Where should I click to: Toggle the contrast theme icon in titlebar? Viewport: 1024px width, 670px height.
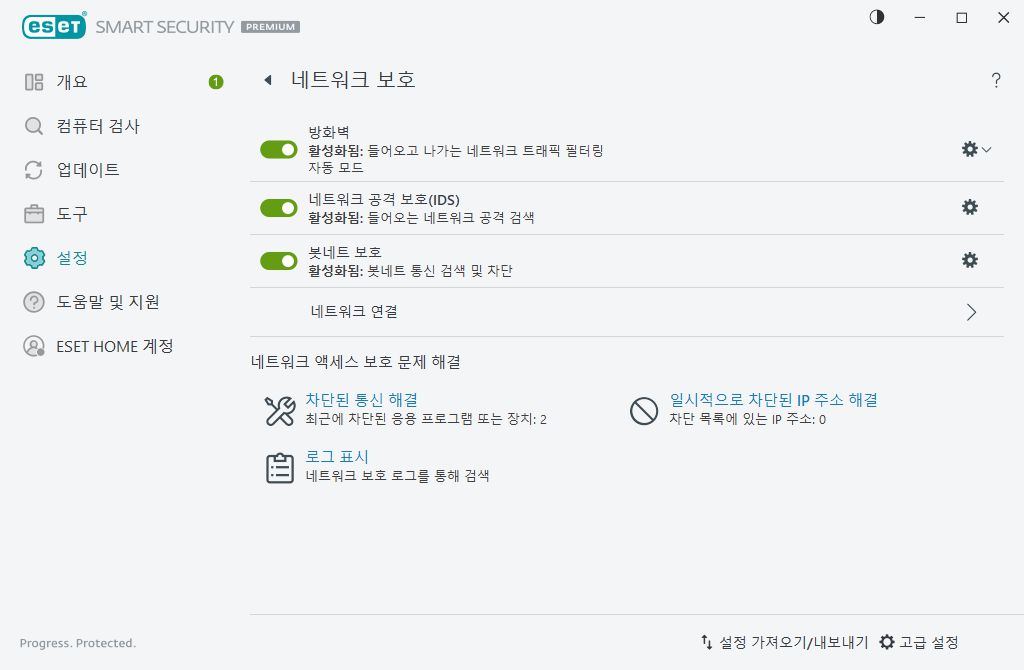[x=876, y=17]
